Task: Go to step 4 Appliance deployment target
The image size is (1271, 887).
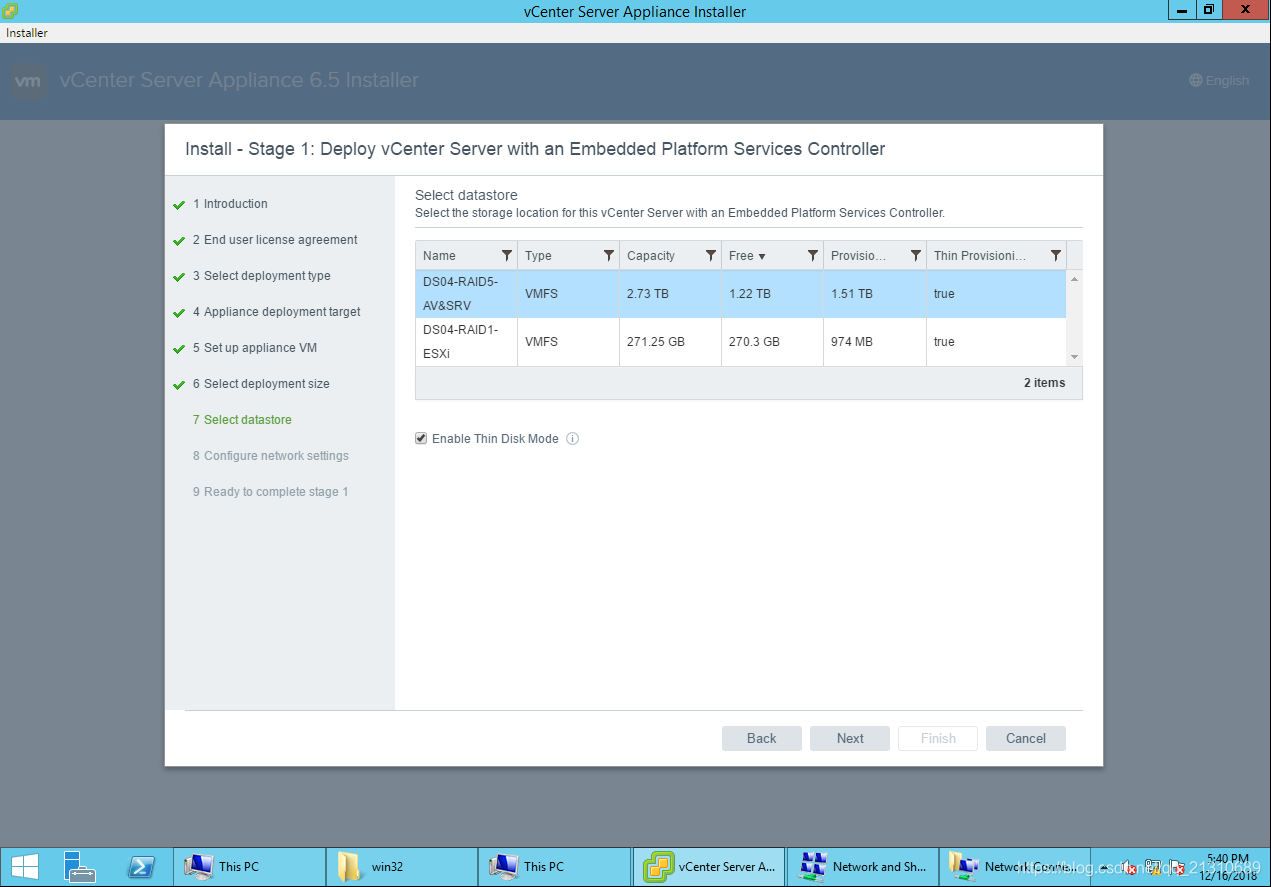Action: [x=277, y=312]
